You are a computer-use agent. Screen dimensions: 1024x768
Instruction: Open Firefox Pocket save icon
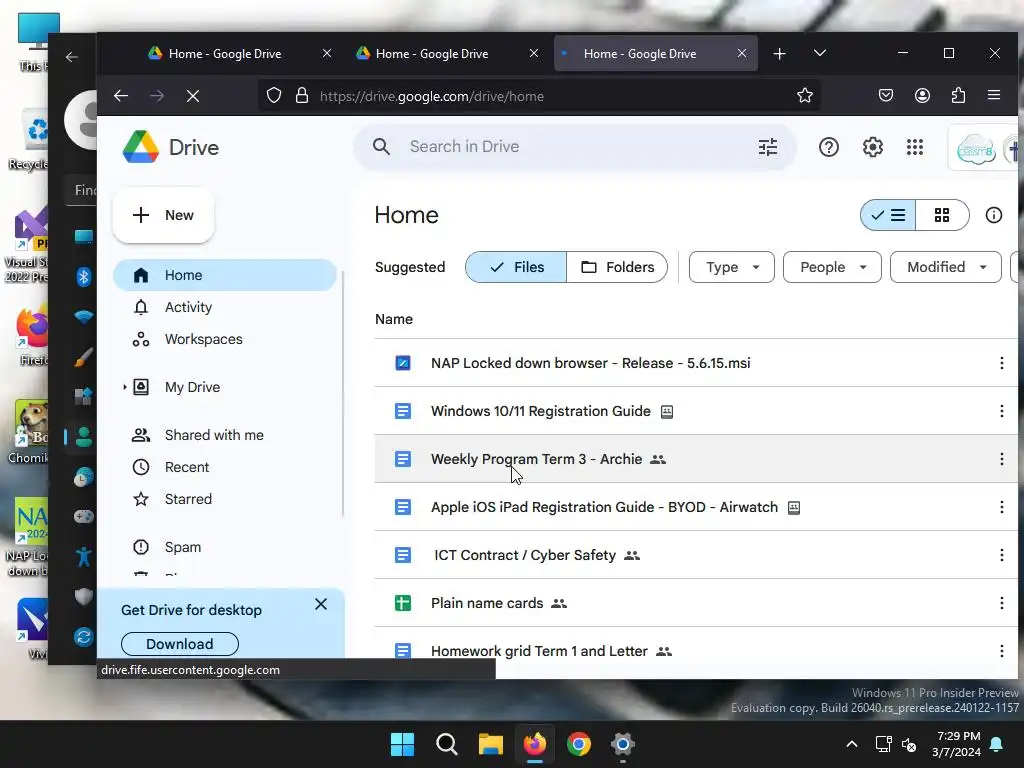(x=886, y=96)
